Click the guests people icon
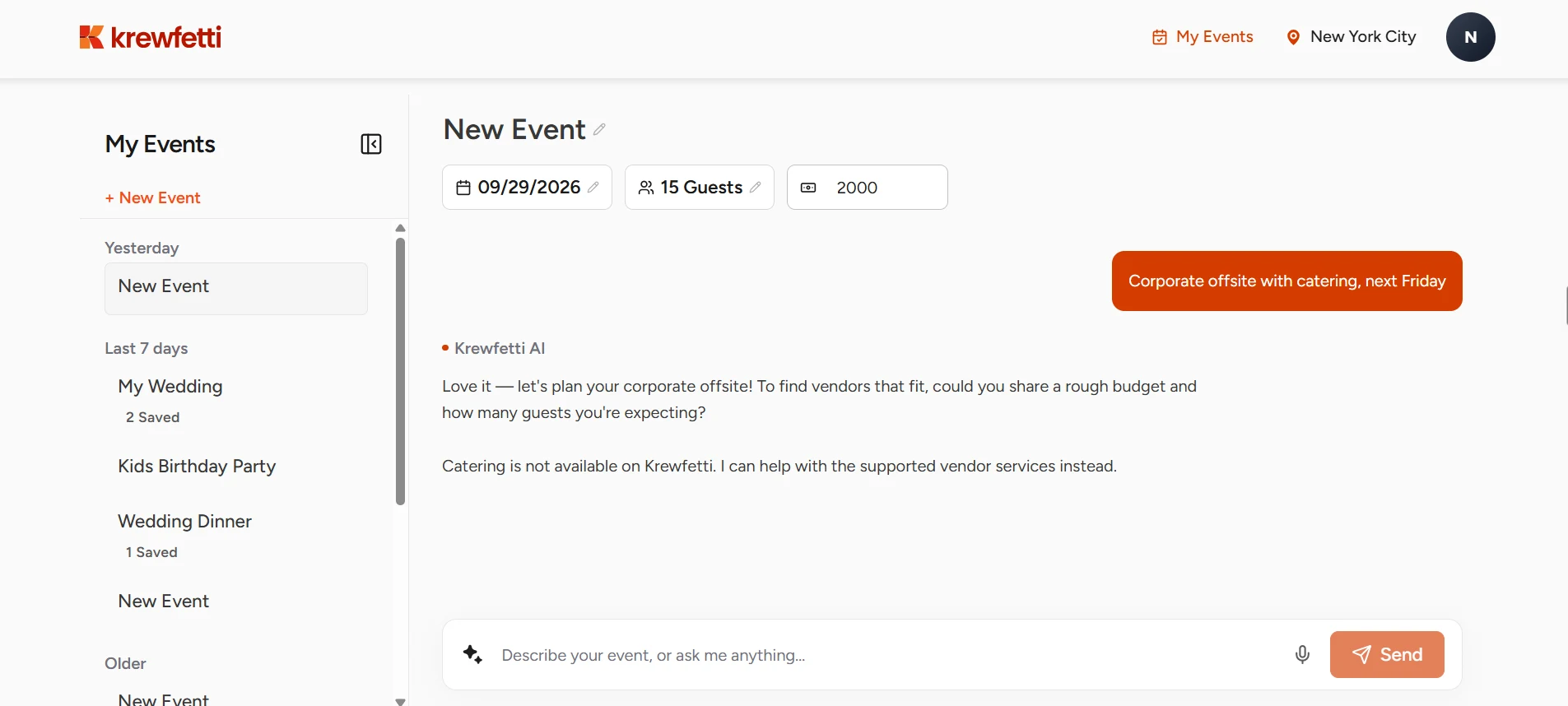This screenshot has width=1568, height=706. click(x=646, y=188)
